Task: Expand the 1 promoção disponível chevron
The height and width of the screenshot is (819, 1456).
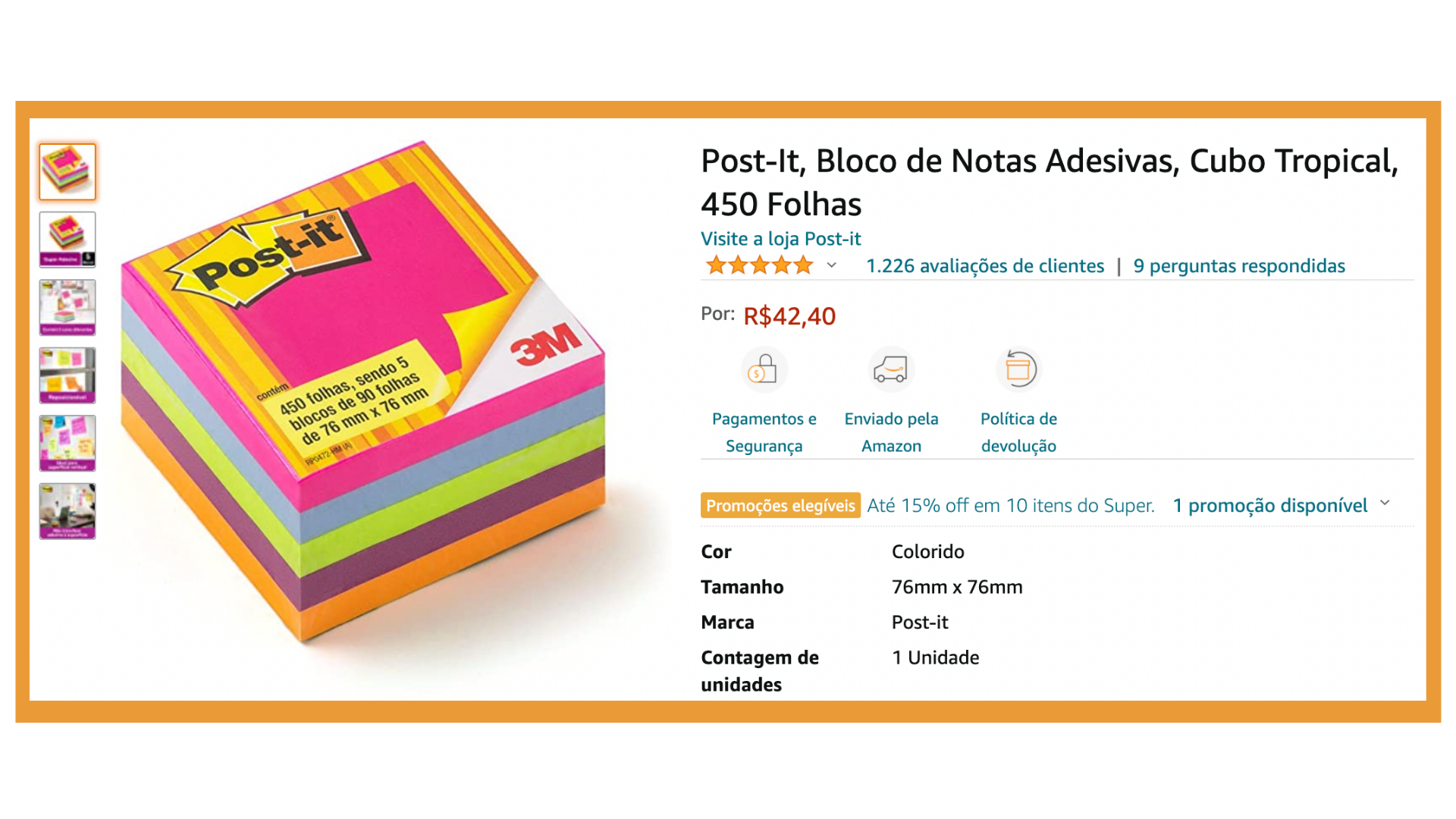Action: click(x=1385, y=504)
